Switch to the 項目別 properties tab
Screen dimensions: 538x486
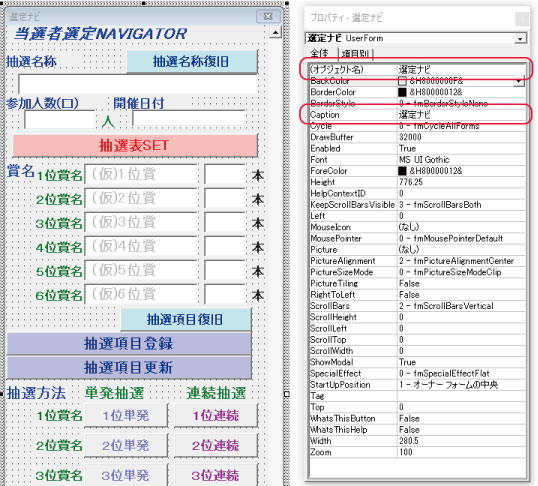pyautogui.click(x=355, y=54)
